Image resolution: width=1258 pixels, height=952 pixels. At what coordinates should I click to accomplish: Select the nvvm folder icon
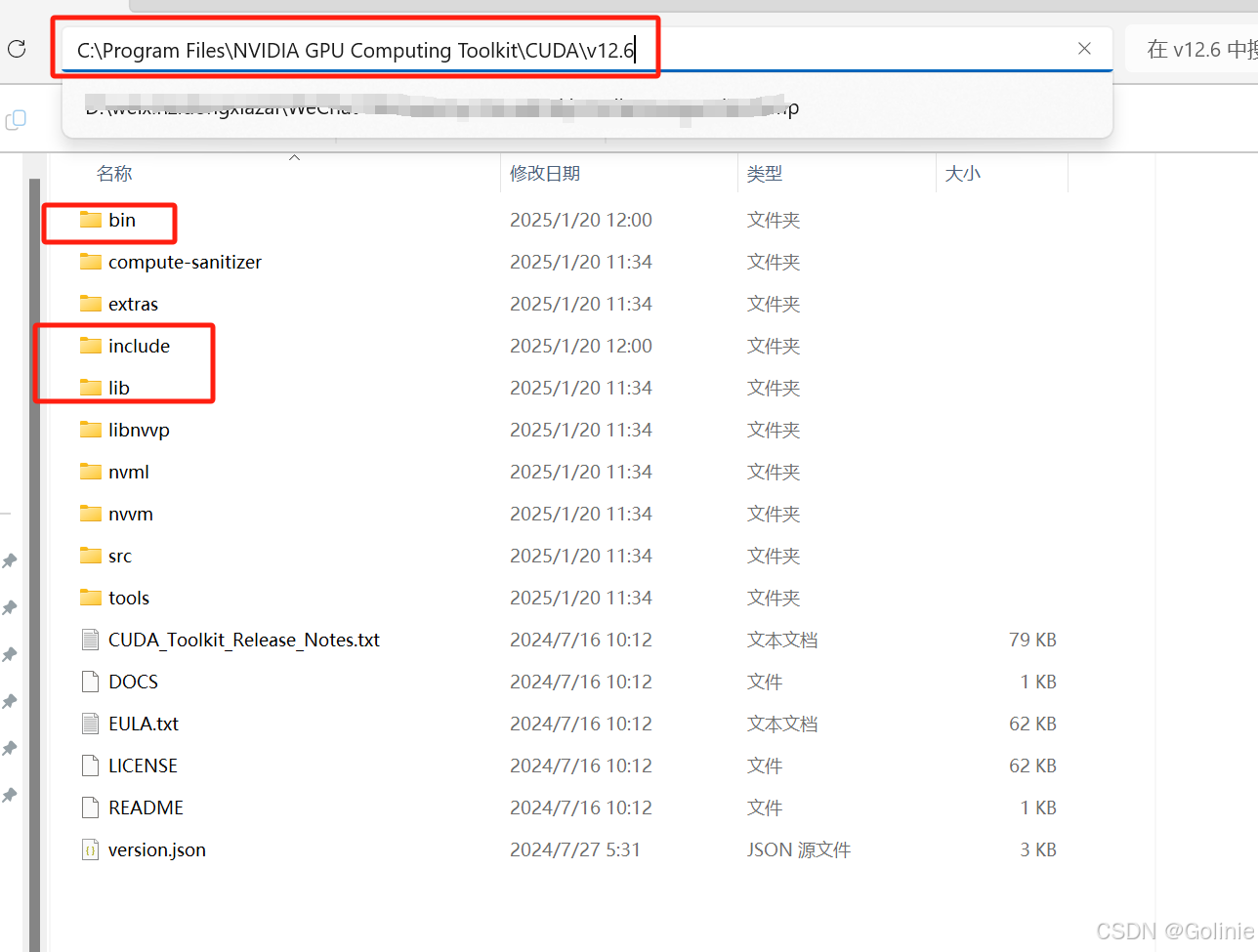point(91,514)
